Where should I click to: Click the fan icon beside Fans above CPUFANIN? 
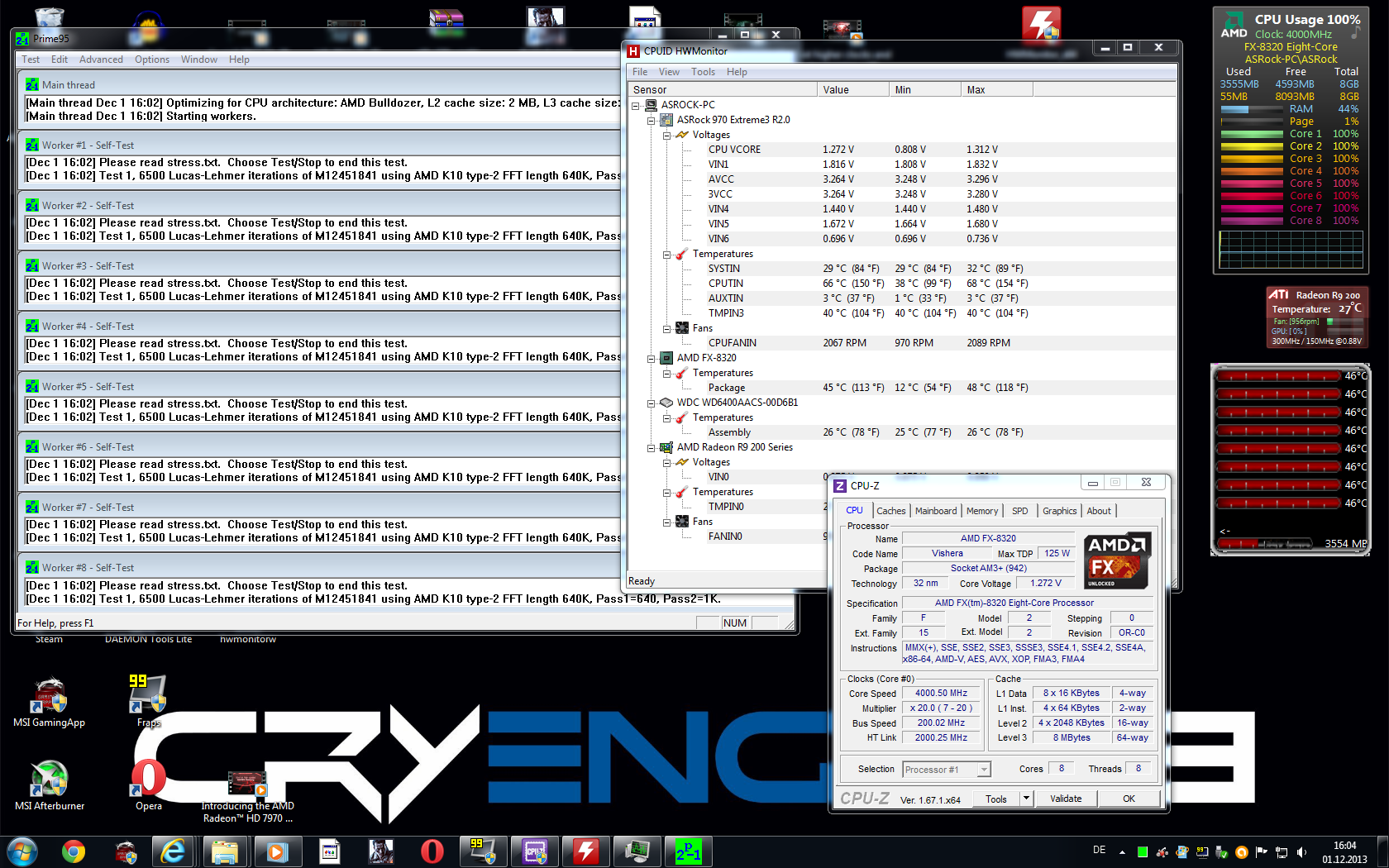[682, 328]
